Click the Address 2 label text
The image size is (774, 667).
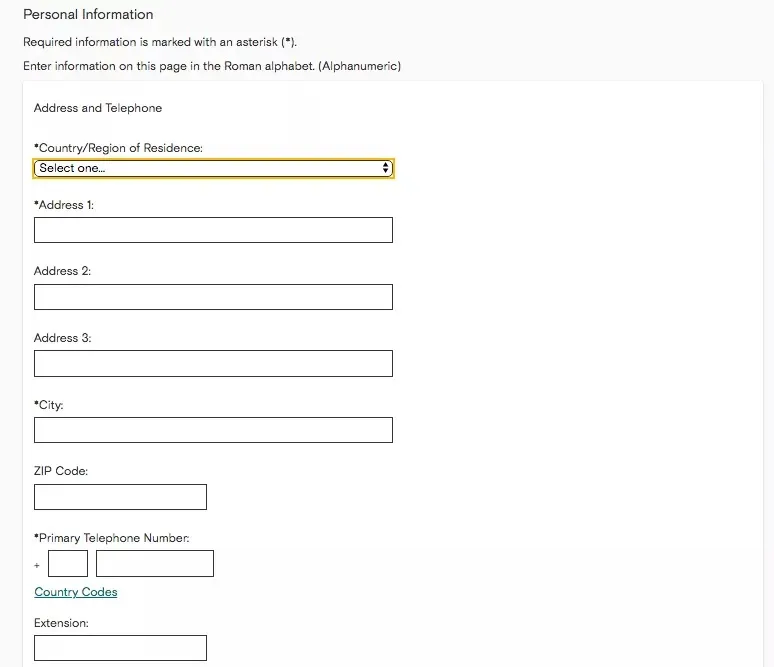pos(63,271)
